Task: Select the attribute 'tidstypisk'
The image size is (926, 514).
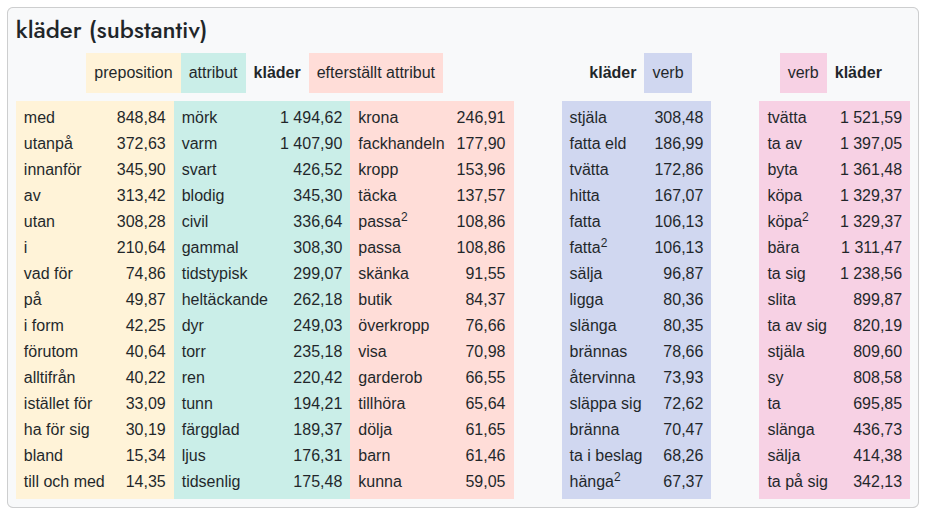Action: tap(214, 274)
